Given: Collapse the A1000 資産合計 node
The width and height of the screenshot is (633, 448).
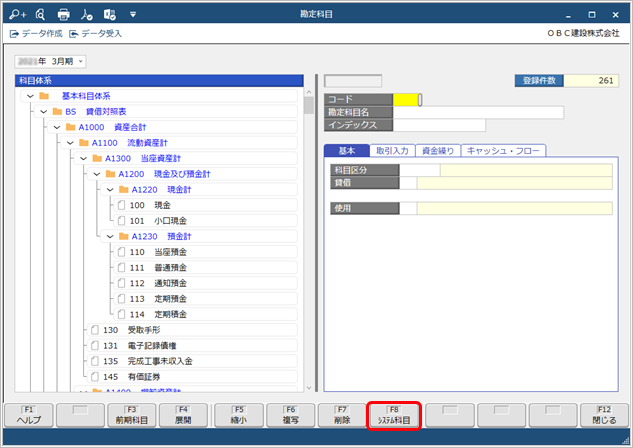Looking at the screenshot, I should [x=57, y=128].
